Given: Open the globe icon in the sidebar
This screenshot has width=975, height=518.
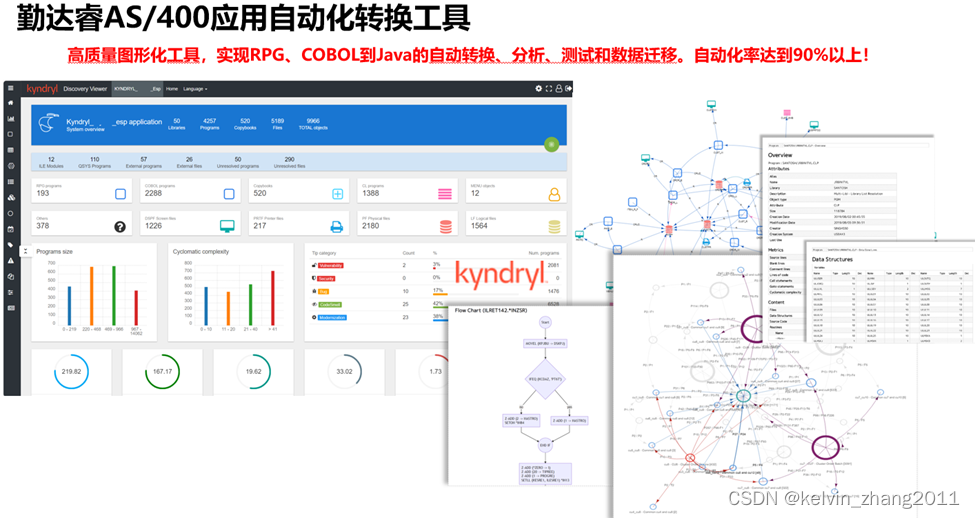Looking at the screenshot, I should pyautogui.click(x=11, y=166).
